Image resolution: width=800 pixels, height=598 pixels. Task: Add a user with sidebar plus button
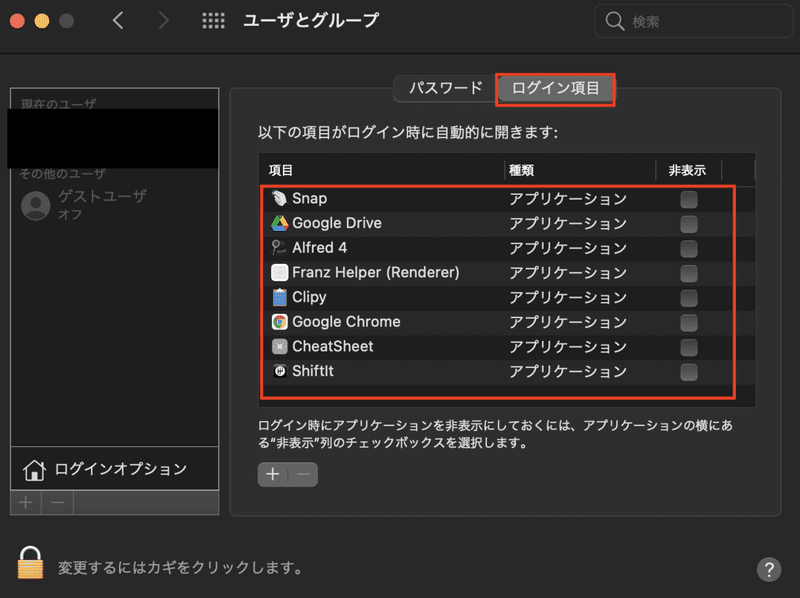tap(26, 503)
